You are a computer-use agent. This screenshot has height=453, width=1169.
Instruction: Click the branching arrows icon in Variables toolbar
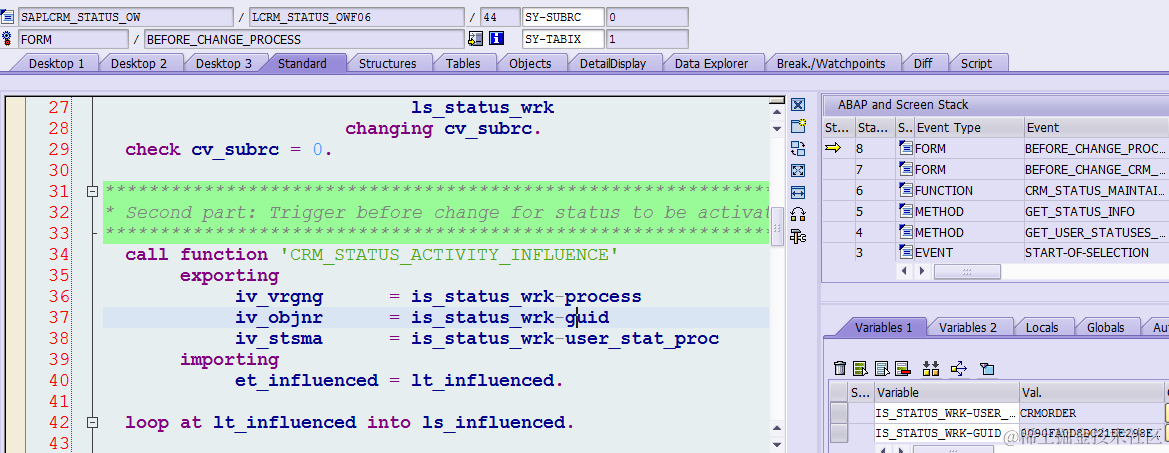(x=959, y=368)
